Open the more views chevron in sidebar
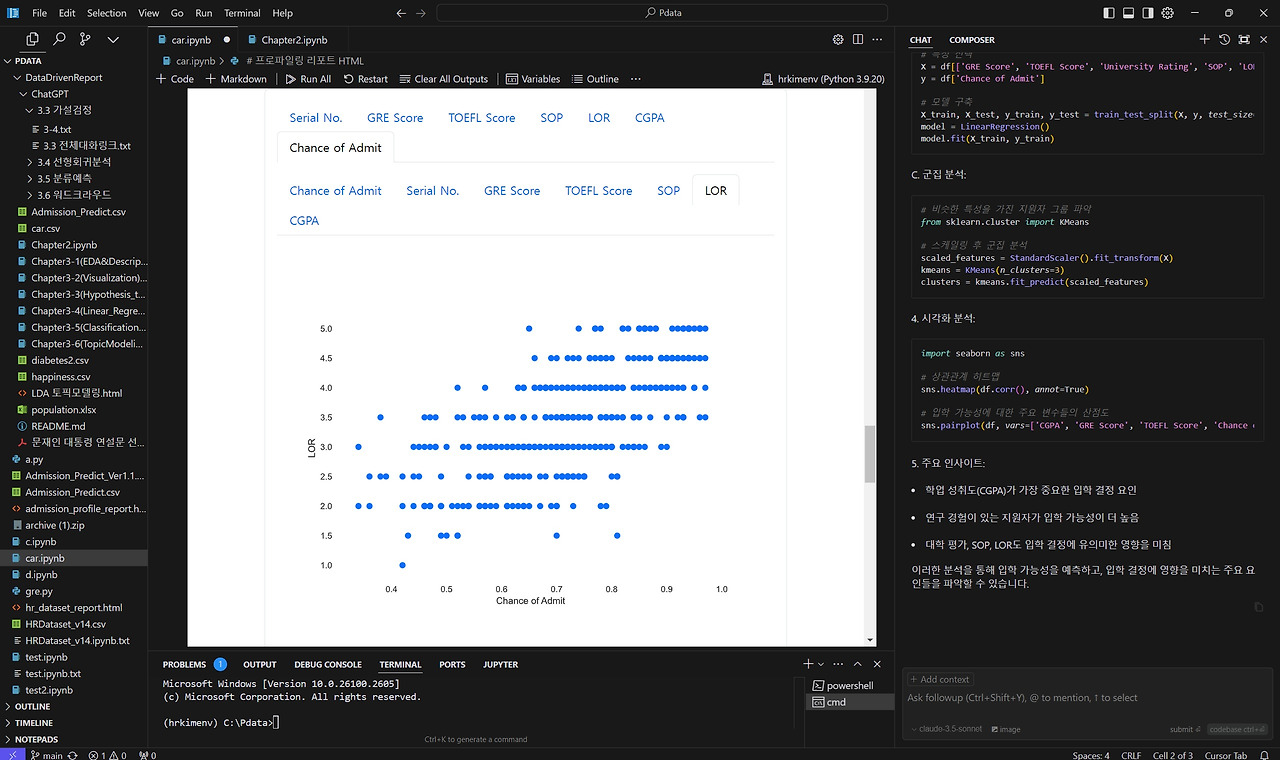This screenshot has width=1280, height=760. [x=113, y=39]
